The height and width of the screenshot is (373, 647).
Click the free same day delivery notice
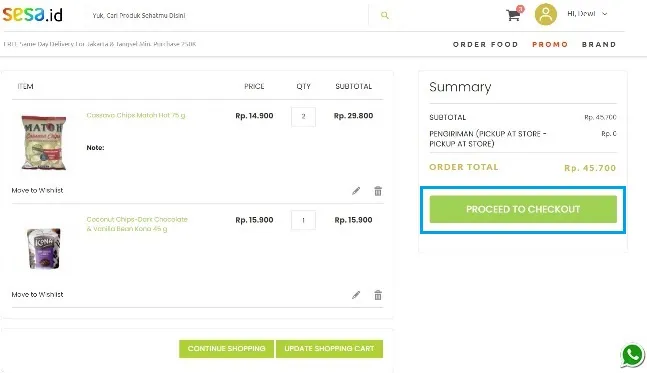click(99, 44)
